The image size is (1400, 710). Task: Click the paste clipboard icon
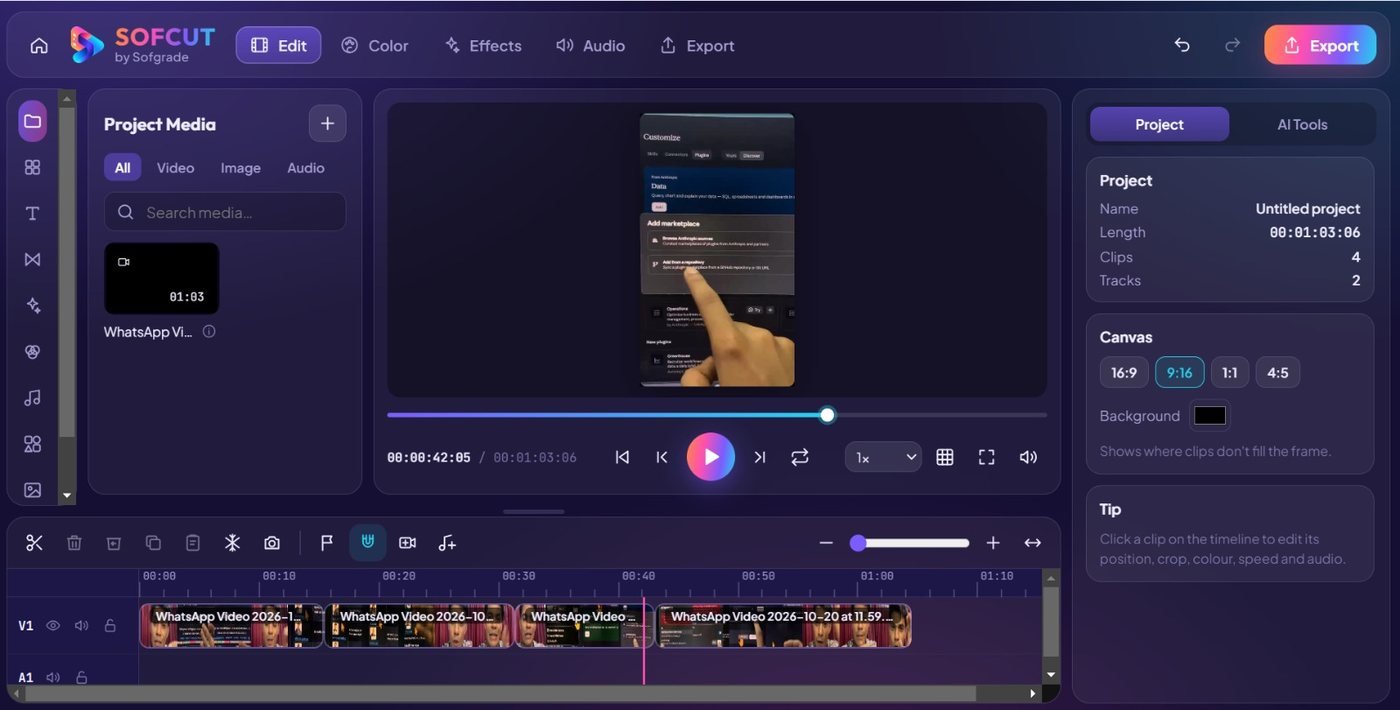193,542
